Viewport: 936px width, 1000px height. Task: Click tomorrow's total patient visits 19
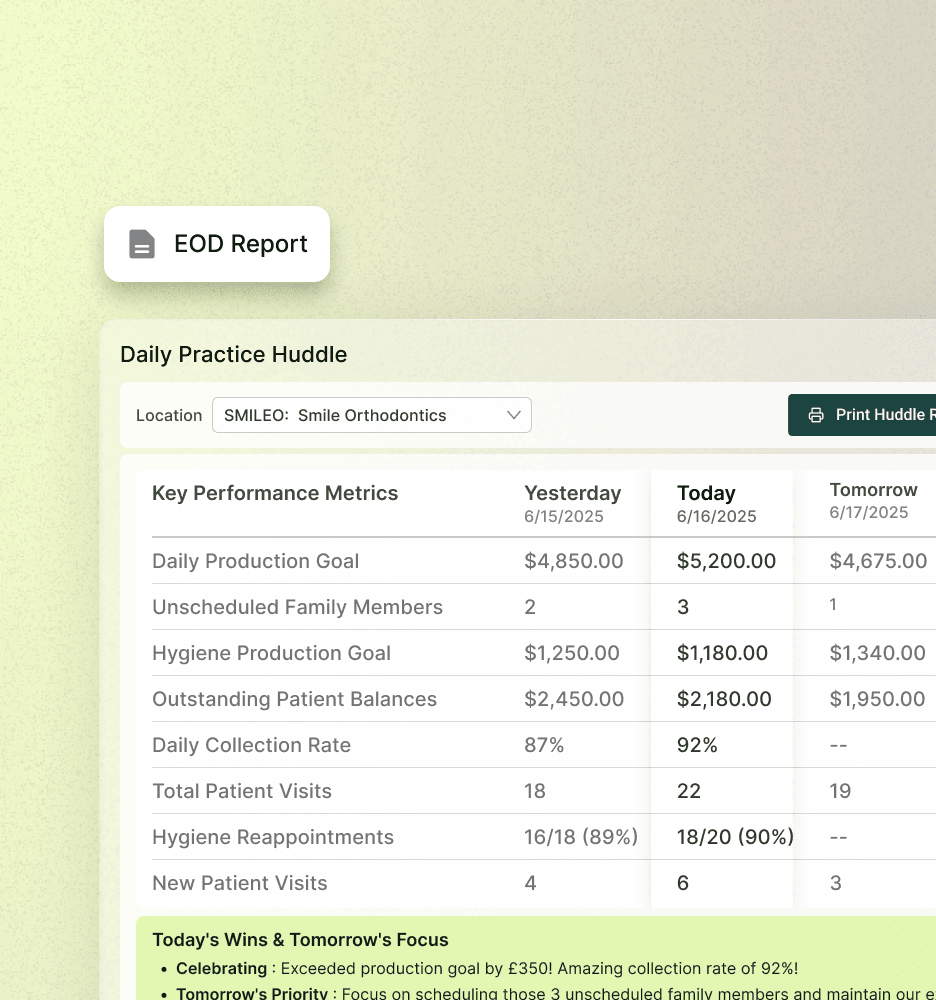click(x=840, y=791)
